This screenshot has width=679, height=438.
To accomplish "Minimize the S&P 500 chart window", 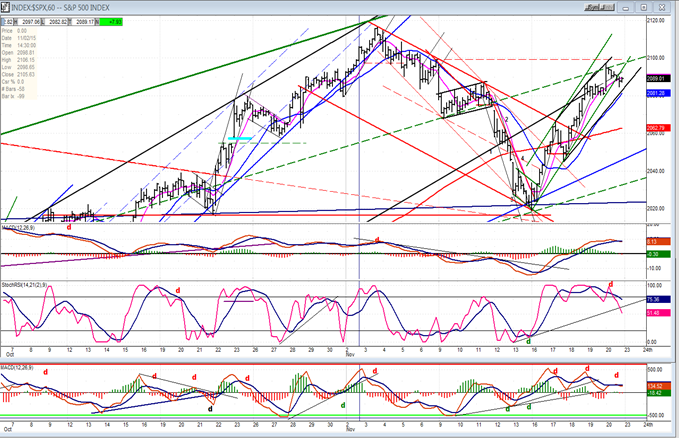I will click(x=626, y=7).
